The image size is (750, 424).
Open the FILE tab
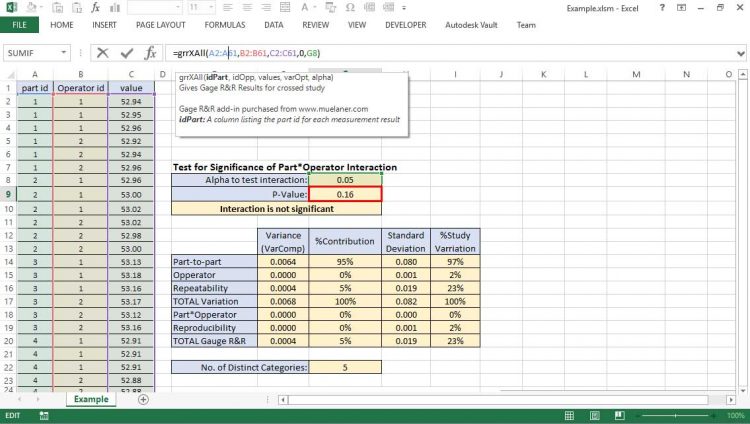[19, 25]
